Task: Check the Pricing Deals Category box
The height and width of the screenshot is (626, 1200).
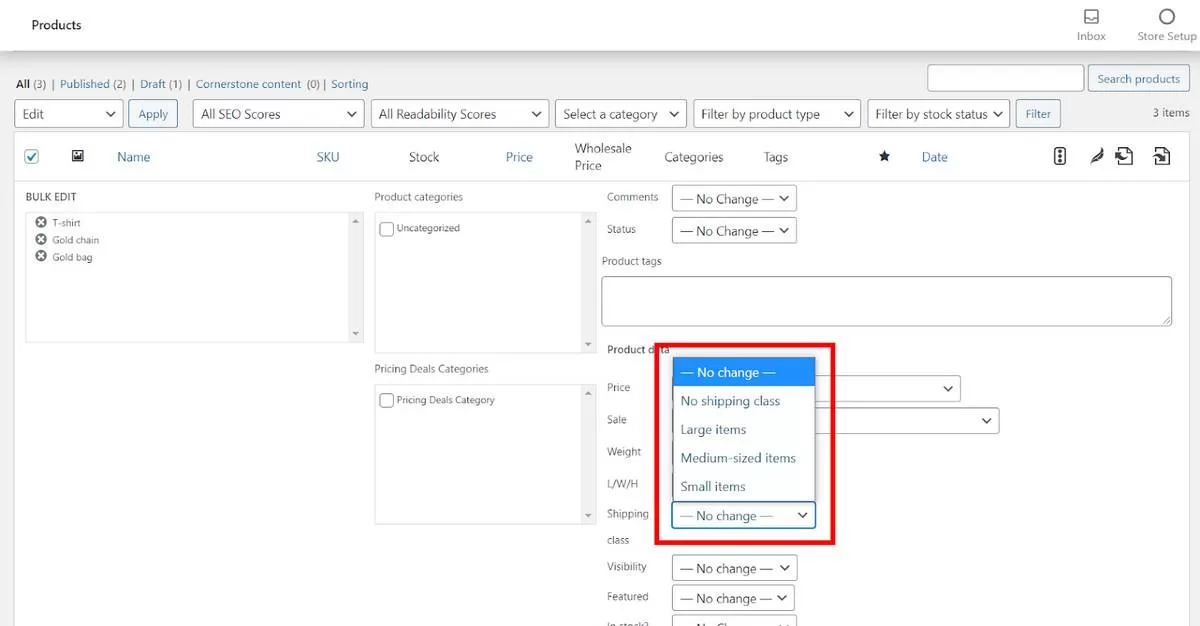Action: (x=387, y=400)
